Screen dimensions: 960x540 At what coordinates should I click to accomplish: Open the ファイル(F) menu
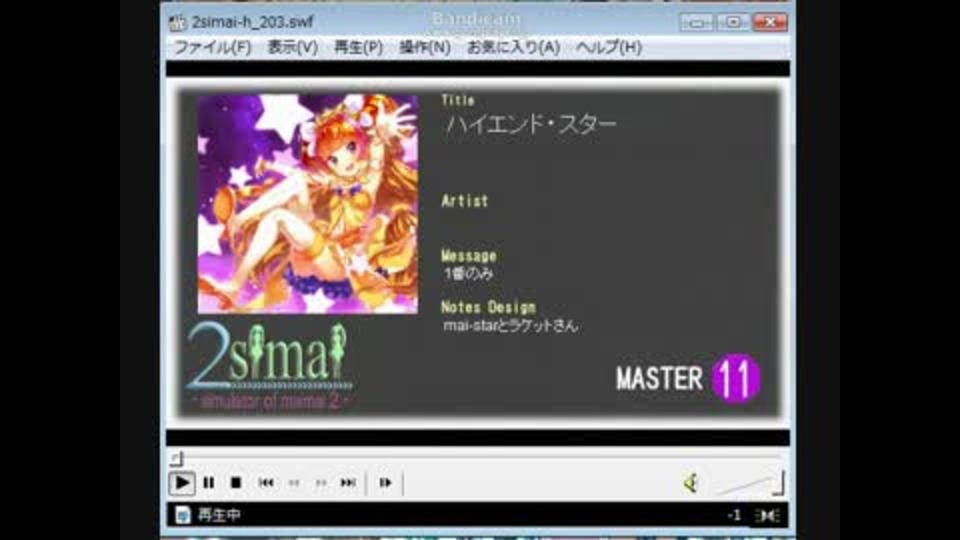(x=212, y=47)
